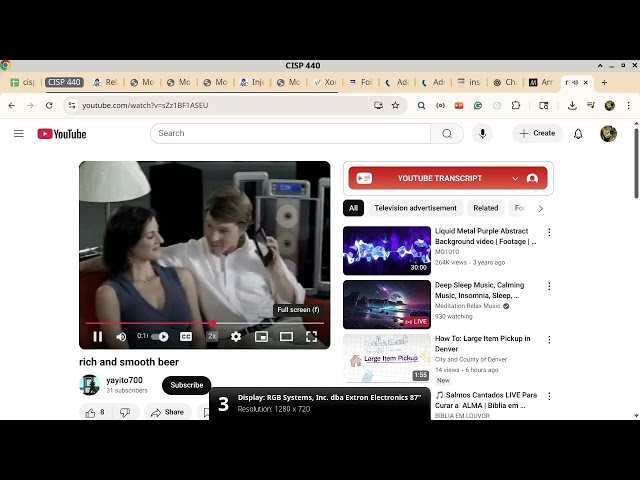Switch video to miniplayer mode
640x480 pixels.
261,337
